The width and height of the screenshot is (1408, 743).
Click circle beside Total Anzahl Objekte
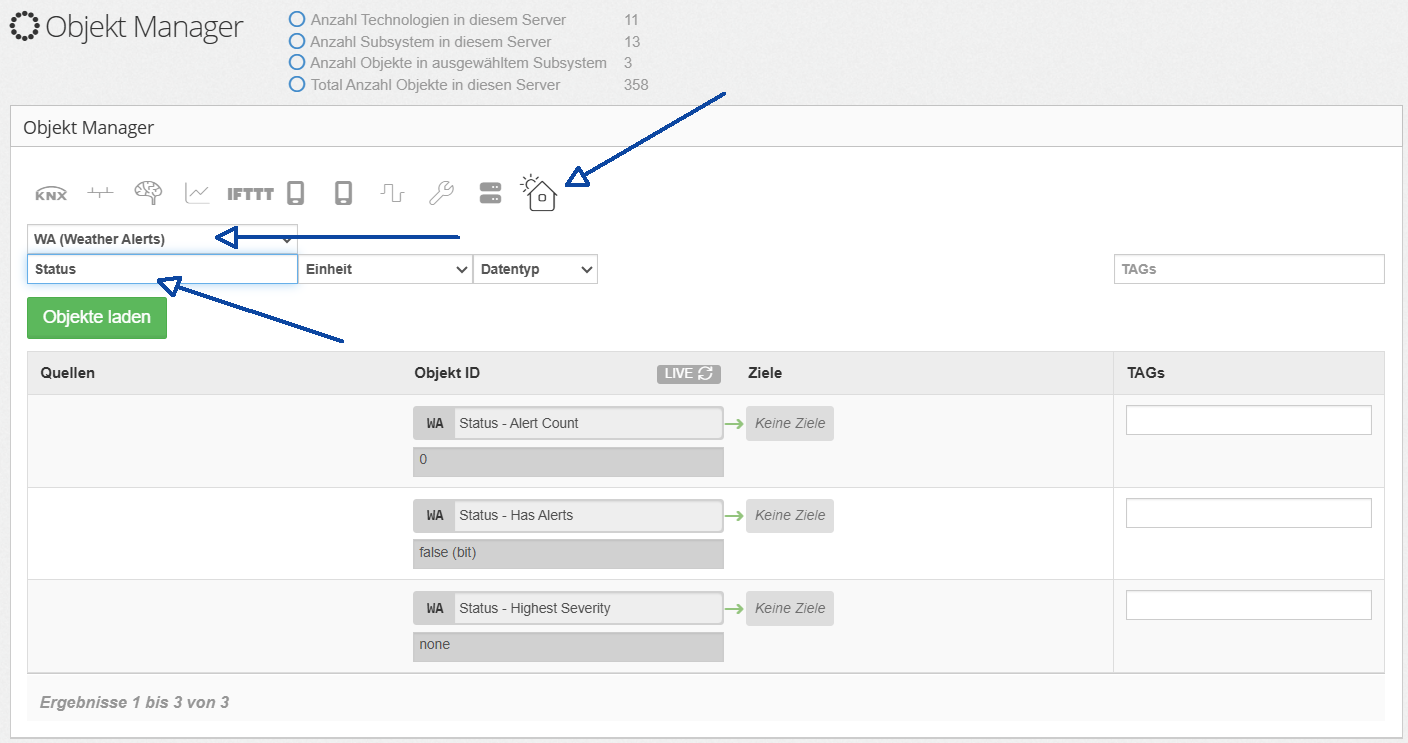pos(296,85)
